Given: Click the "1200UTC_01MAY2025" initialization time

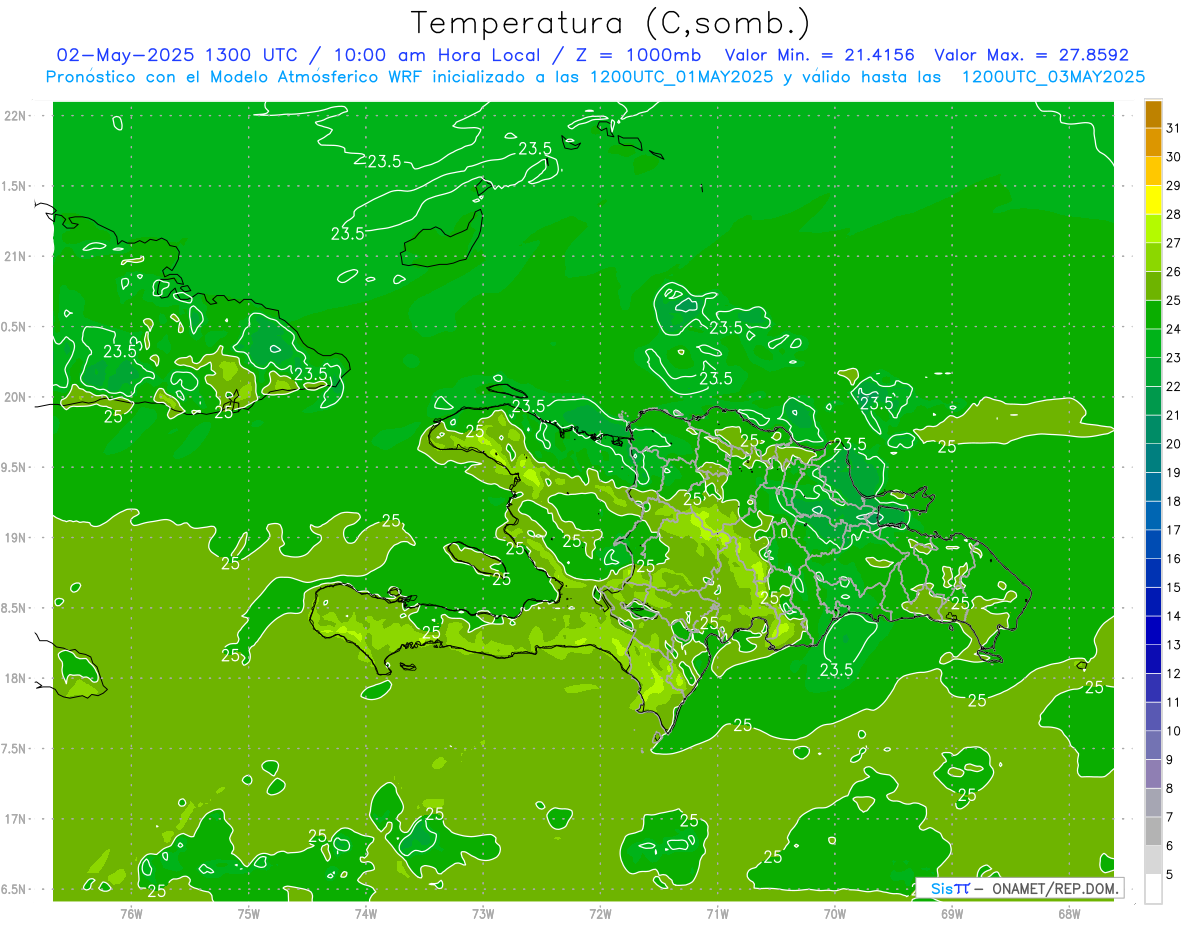Looking at the screenshot, I should 681,76.
